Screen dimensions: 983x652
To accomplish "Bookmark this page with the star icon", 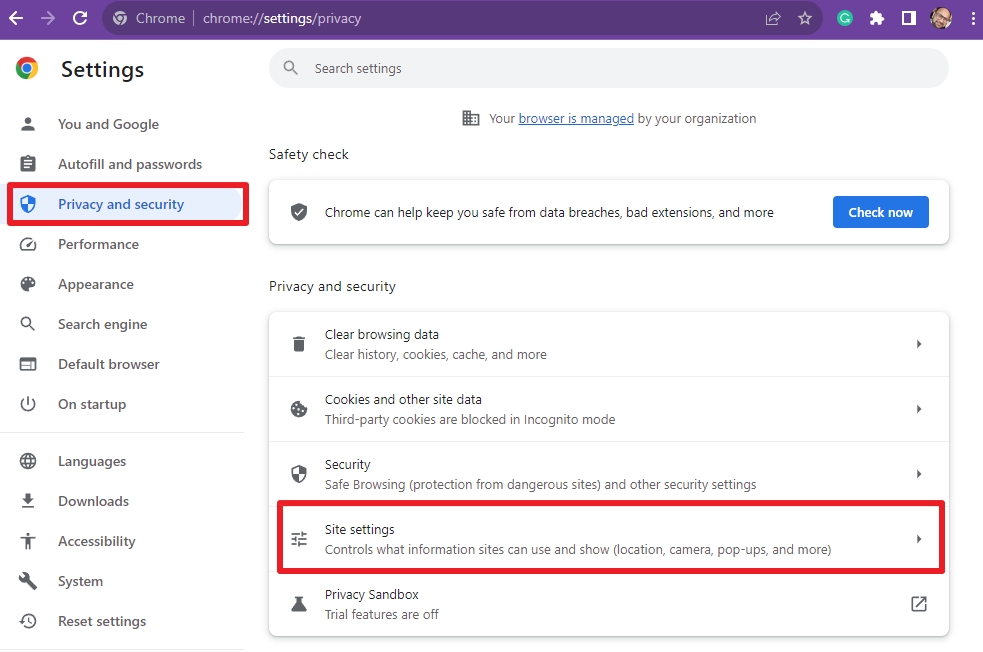I will (805, 18).
